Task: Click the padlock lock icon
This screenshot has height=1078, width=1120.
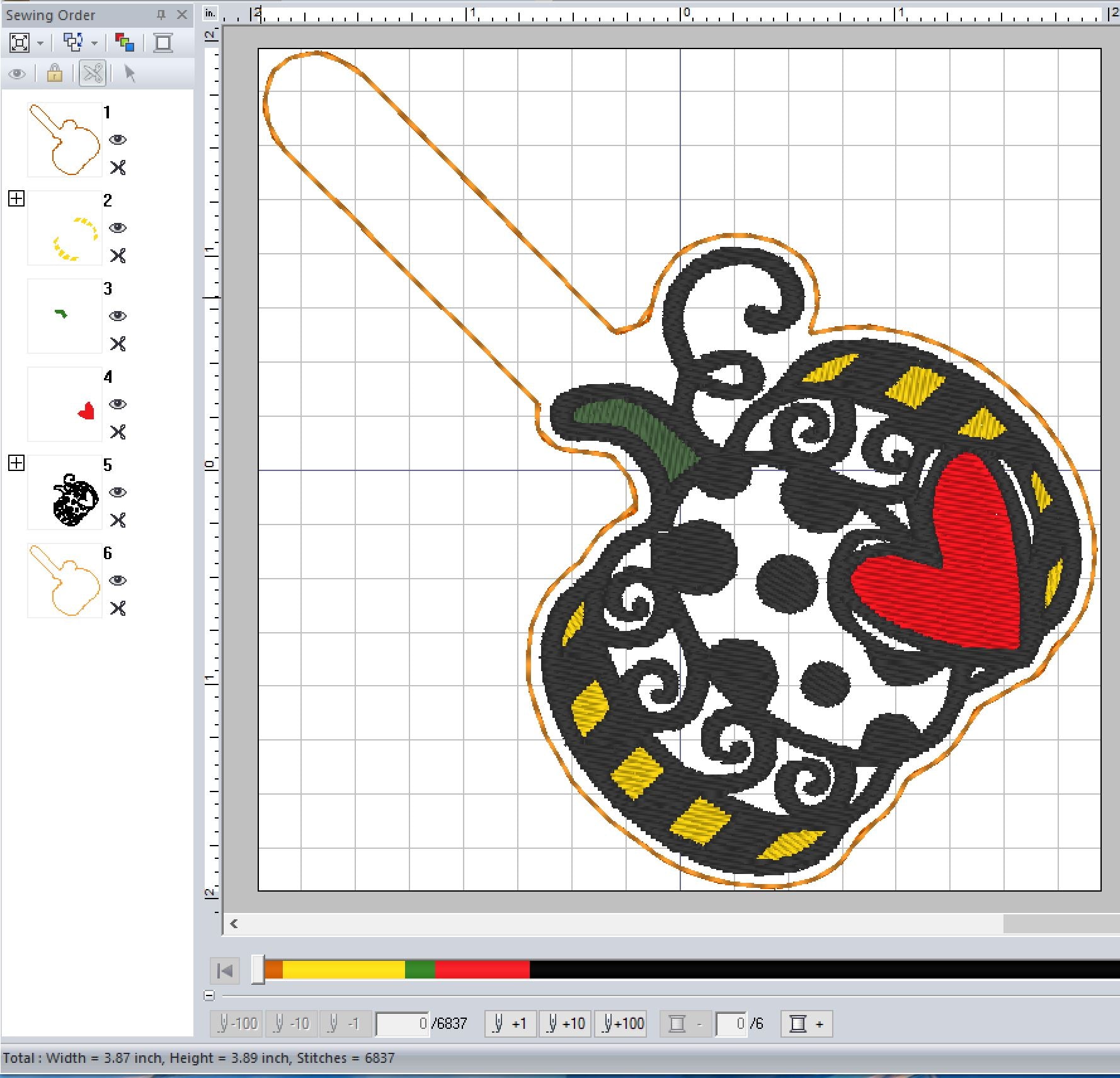Action: (55, 74)
